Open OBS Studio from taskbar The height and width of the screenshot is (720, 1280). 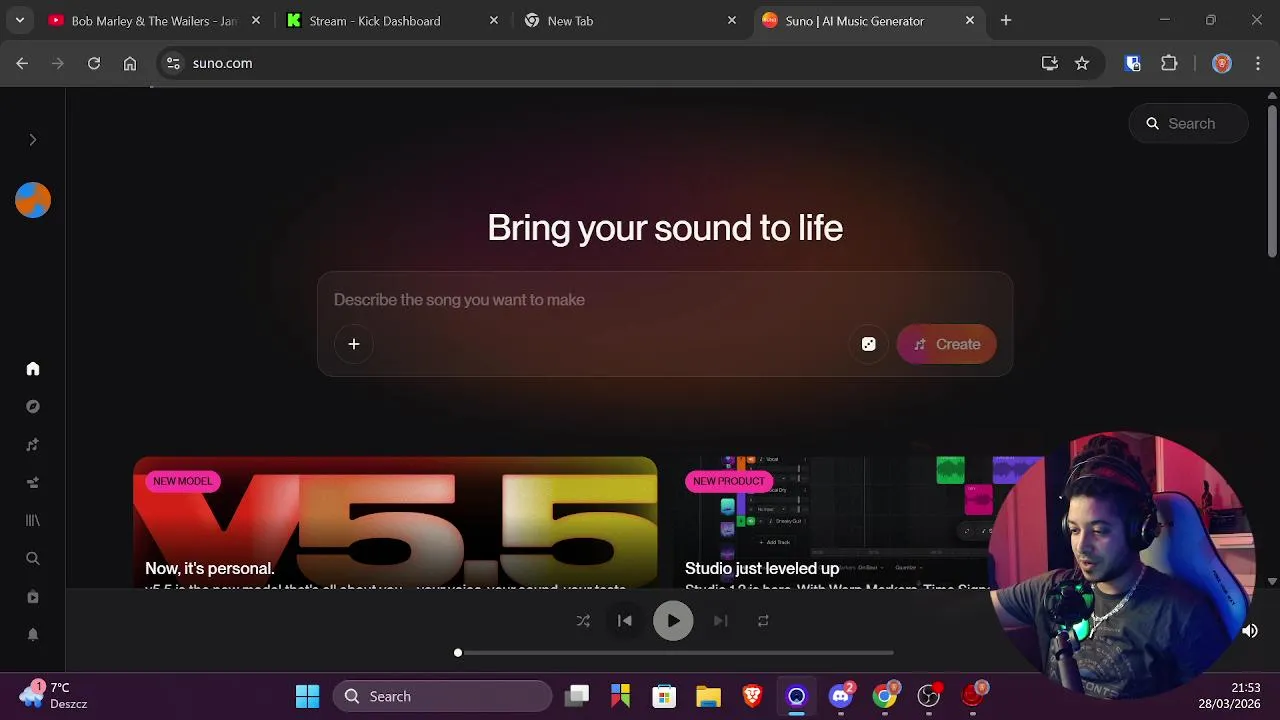(x=929, y=696)
